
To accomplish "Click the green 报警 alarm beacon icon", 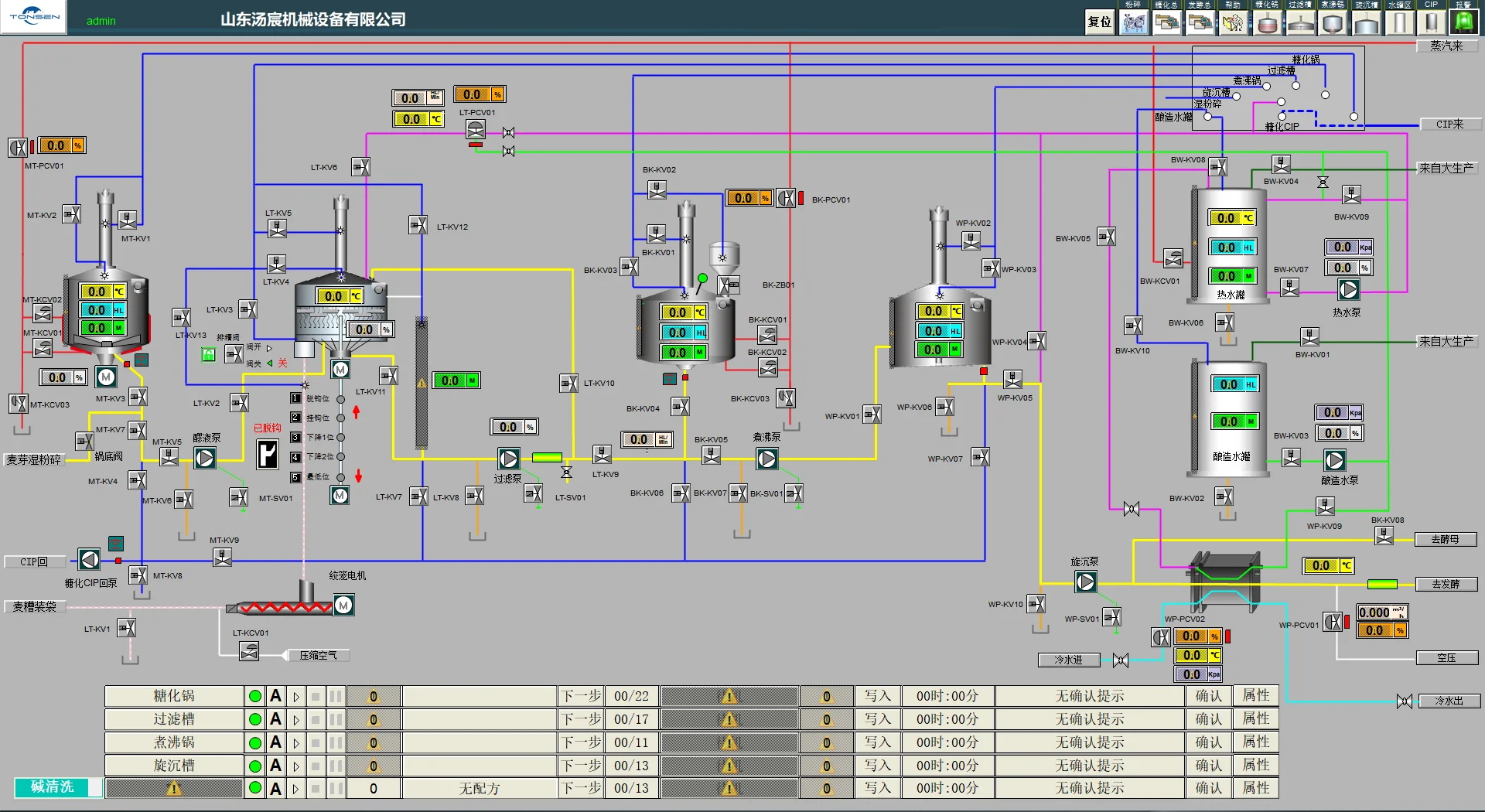I will point(1463,22).
